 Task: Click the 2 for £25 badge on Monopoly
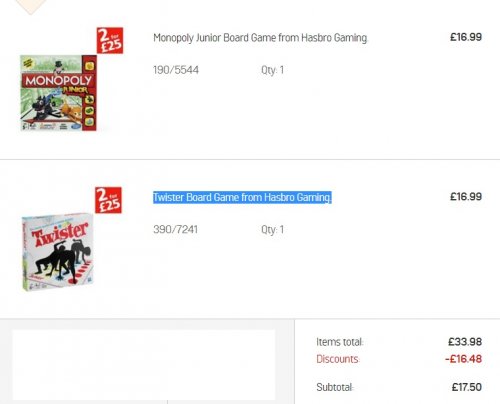point(110,40)
